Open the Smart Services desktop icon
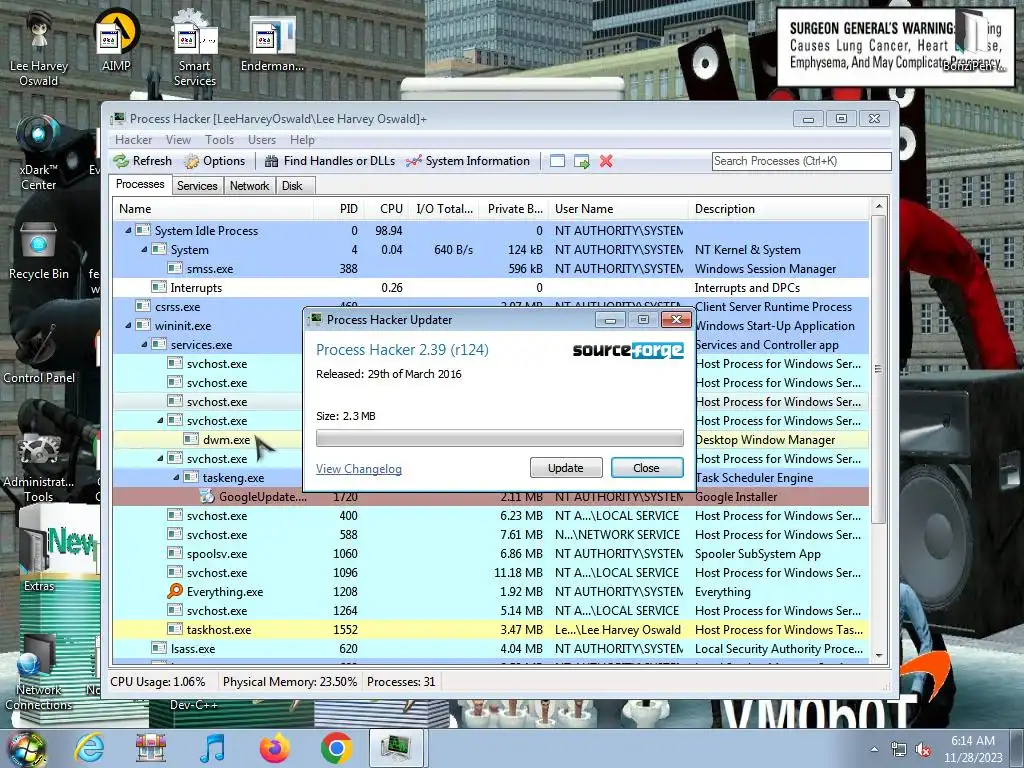The image size is (1024, 768). [195, 49]
